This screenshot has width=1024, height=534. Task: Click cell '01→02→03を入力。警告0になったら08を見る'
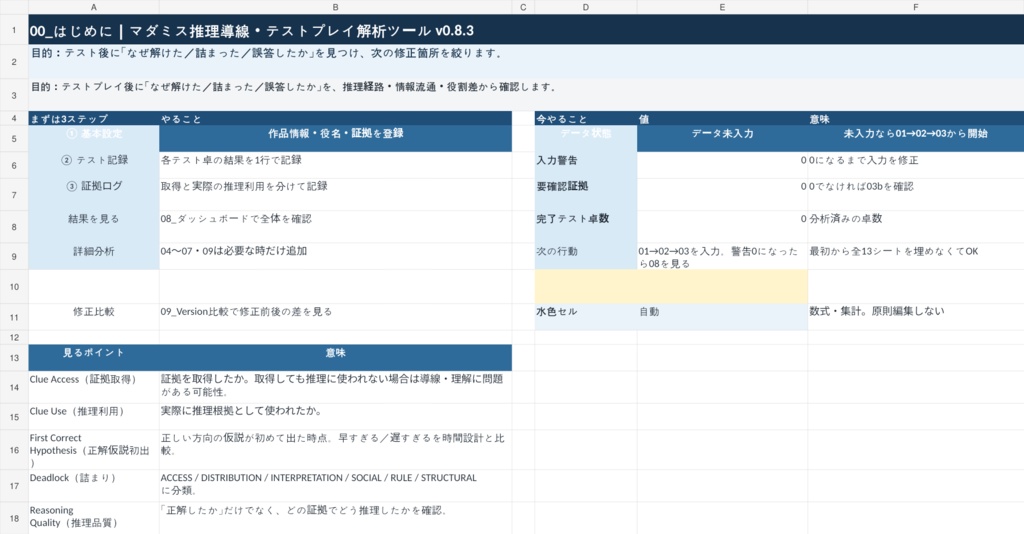point(722,256)
